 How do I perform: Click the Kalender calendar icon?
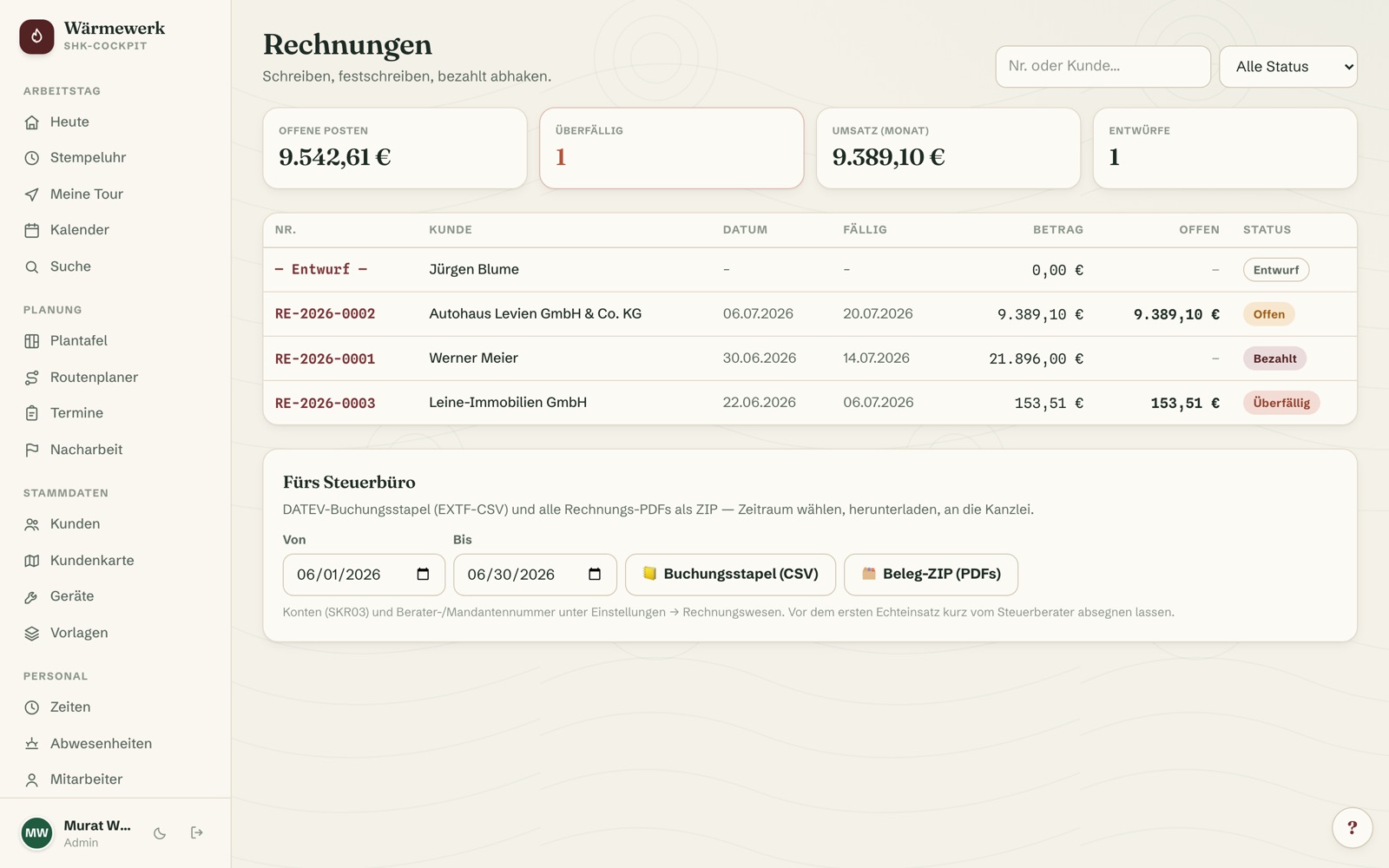pos(32,230)
